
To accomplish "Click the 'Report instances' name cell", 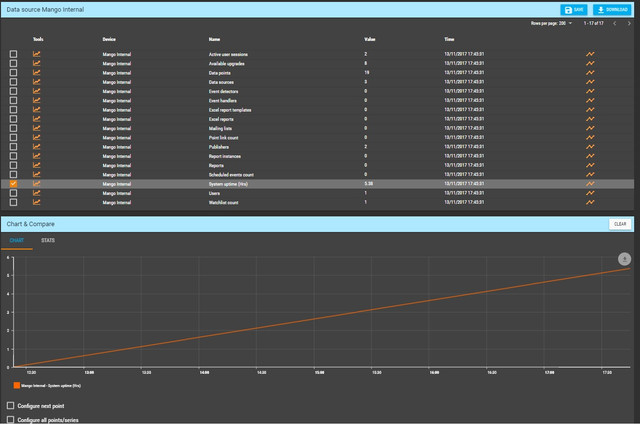I will click(224, 156).
